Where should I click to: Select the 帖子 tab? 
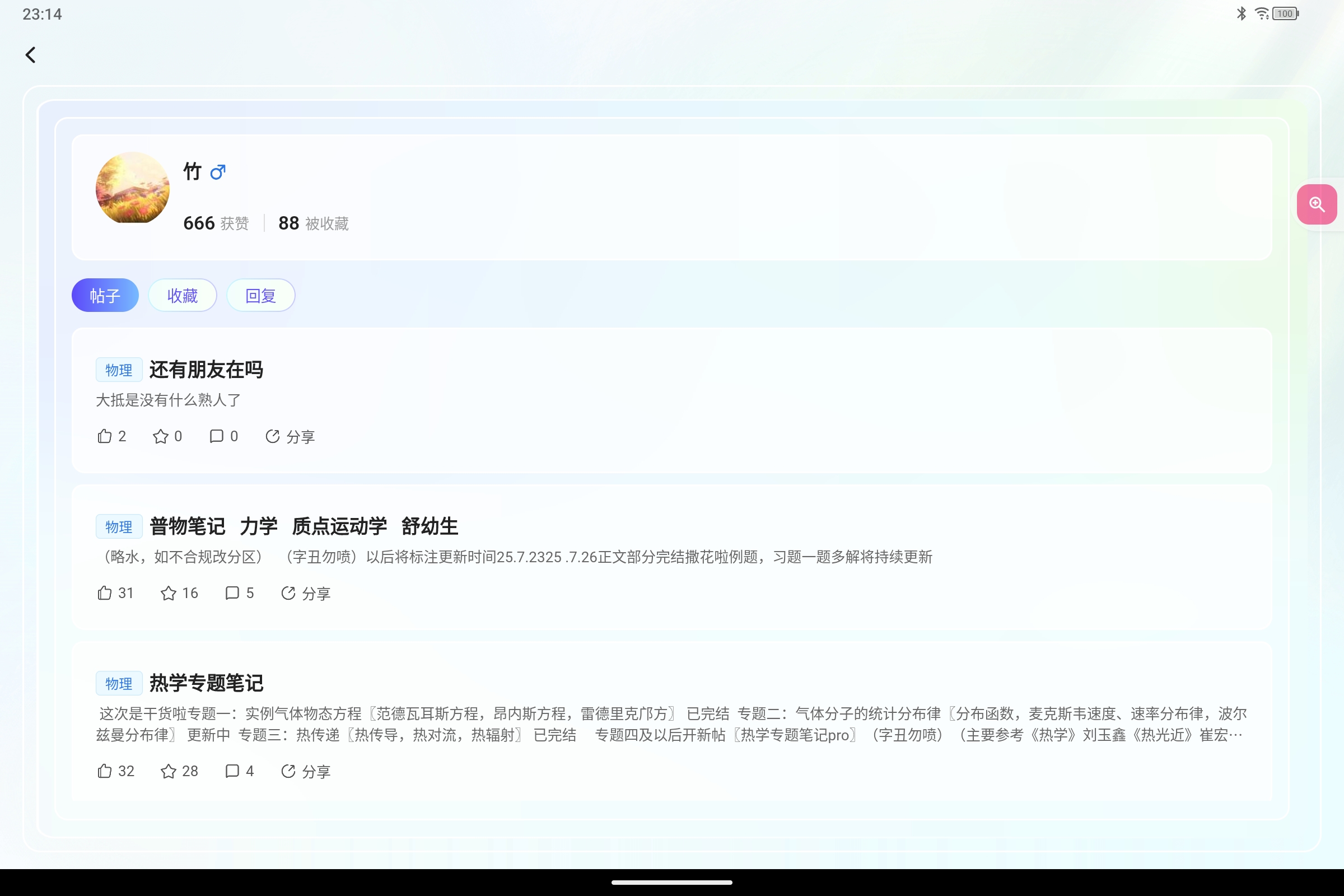(105, 296)
